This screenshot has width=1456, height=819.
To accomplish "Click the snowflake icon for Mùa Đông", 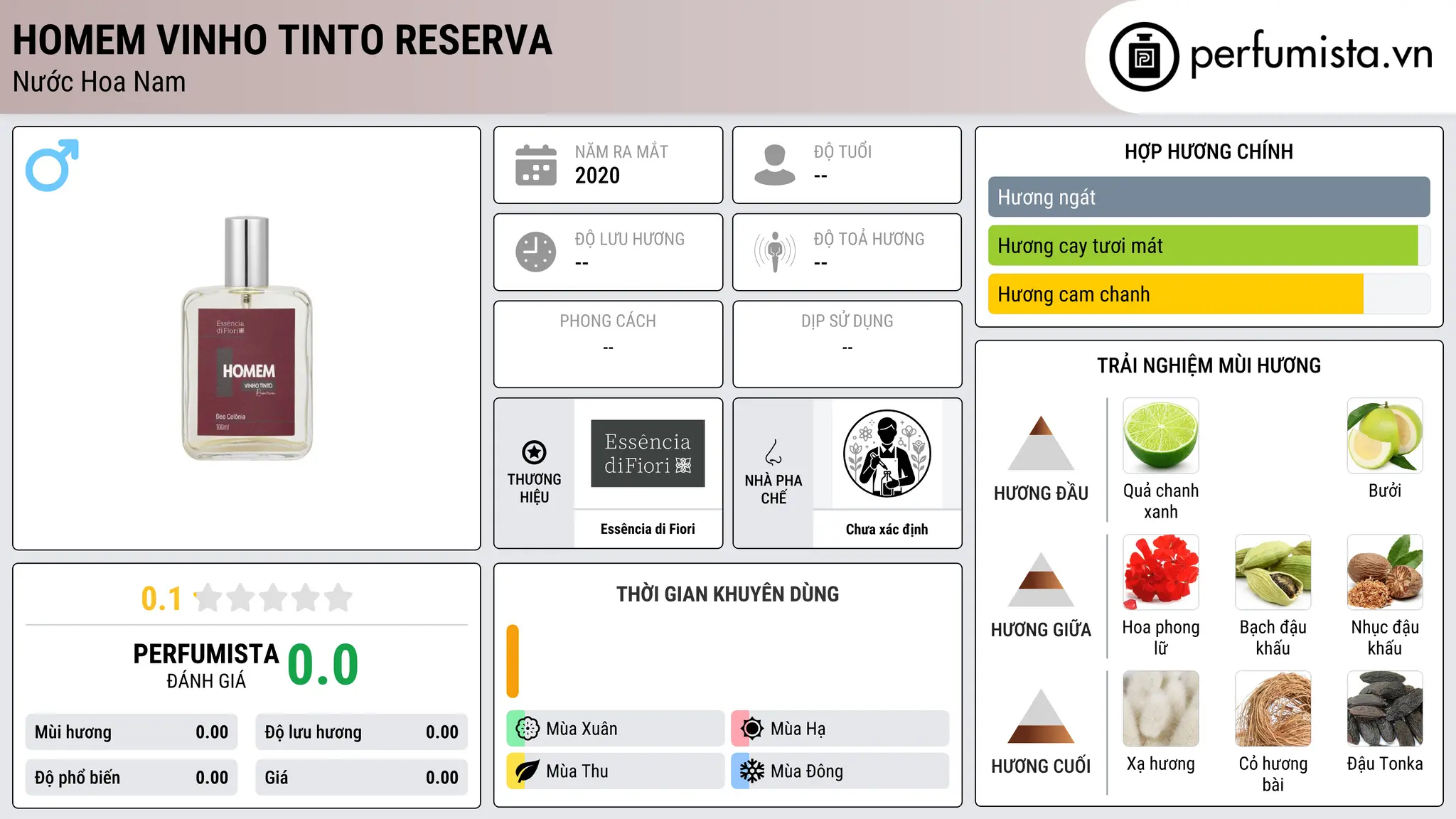I will point(751,771).
